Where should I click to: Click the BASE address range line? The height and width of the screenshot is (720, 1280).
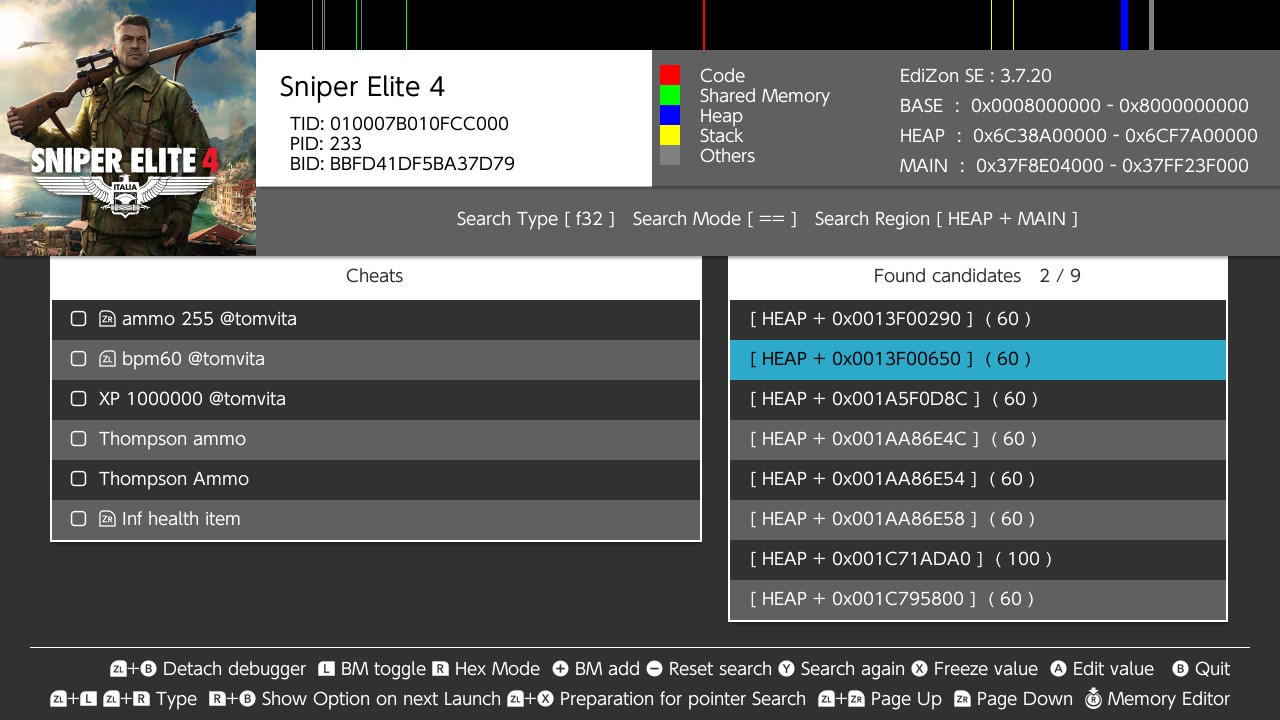click(1074, 106)
